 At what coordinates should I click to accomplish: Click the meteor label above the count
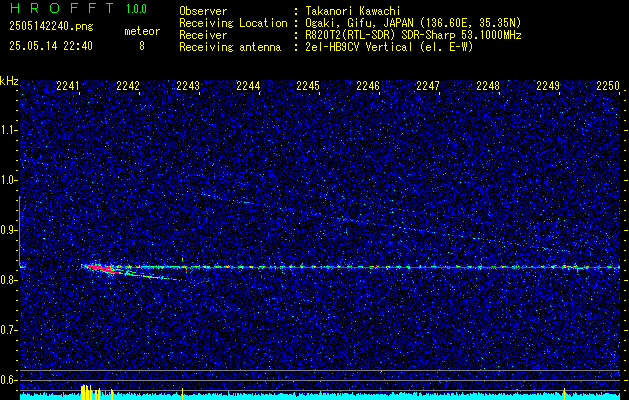tap(142, 31)
